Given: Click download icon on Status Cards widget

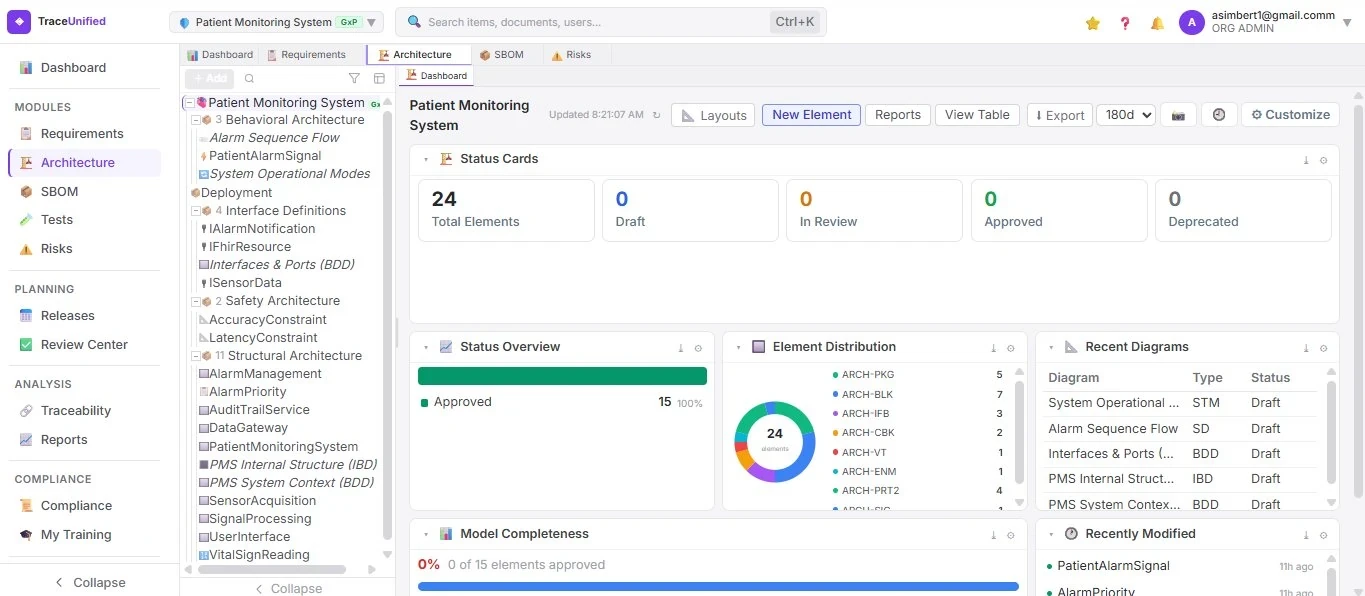Looking at the screenshot, I should coord(1306,160).
